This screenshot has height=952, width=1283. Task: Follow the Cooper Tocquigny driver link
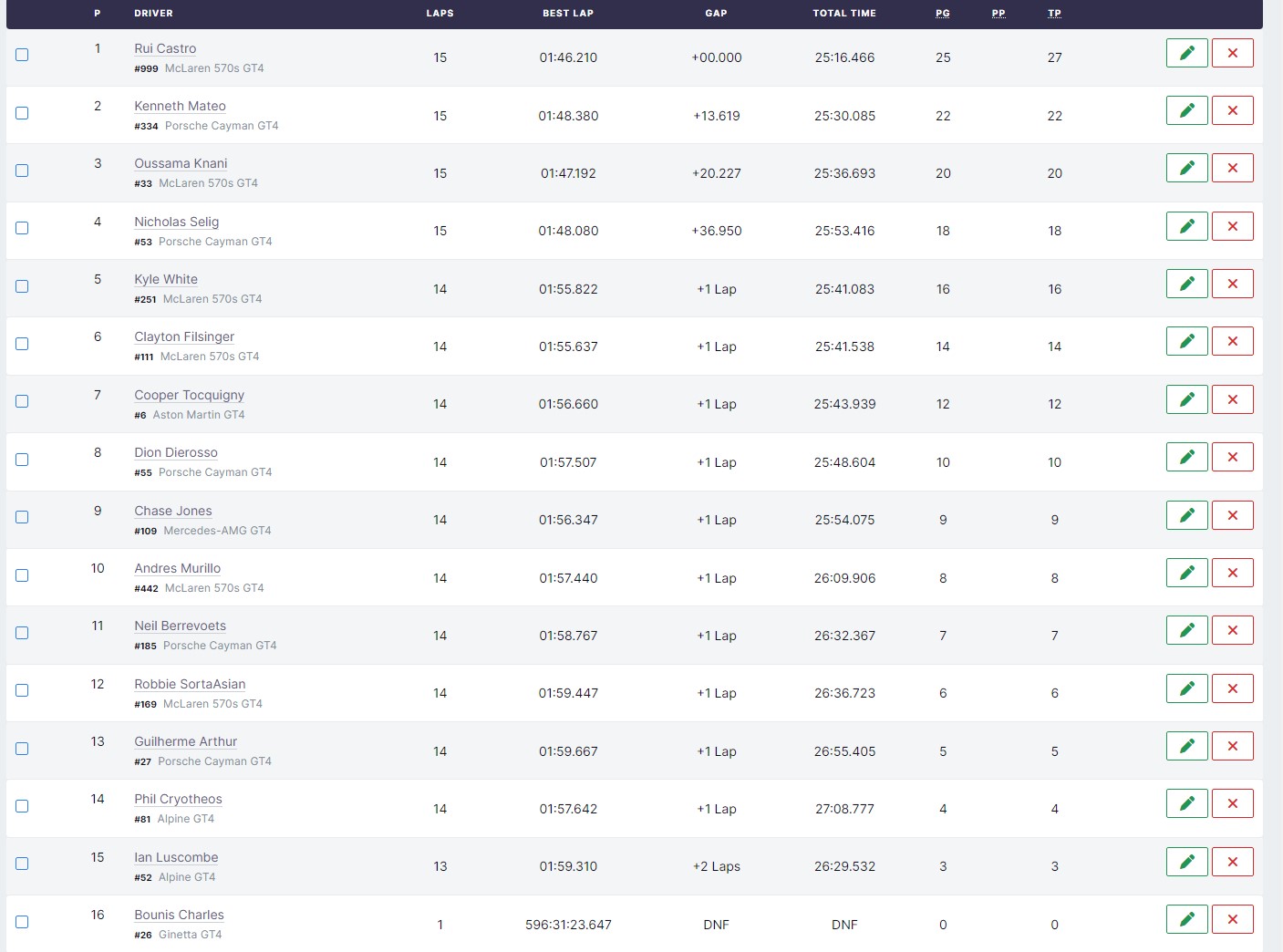coord(189,395)
